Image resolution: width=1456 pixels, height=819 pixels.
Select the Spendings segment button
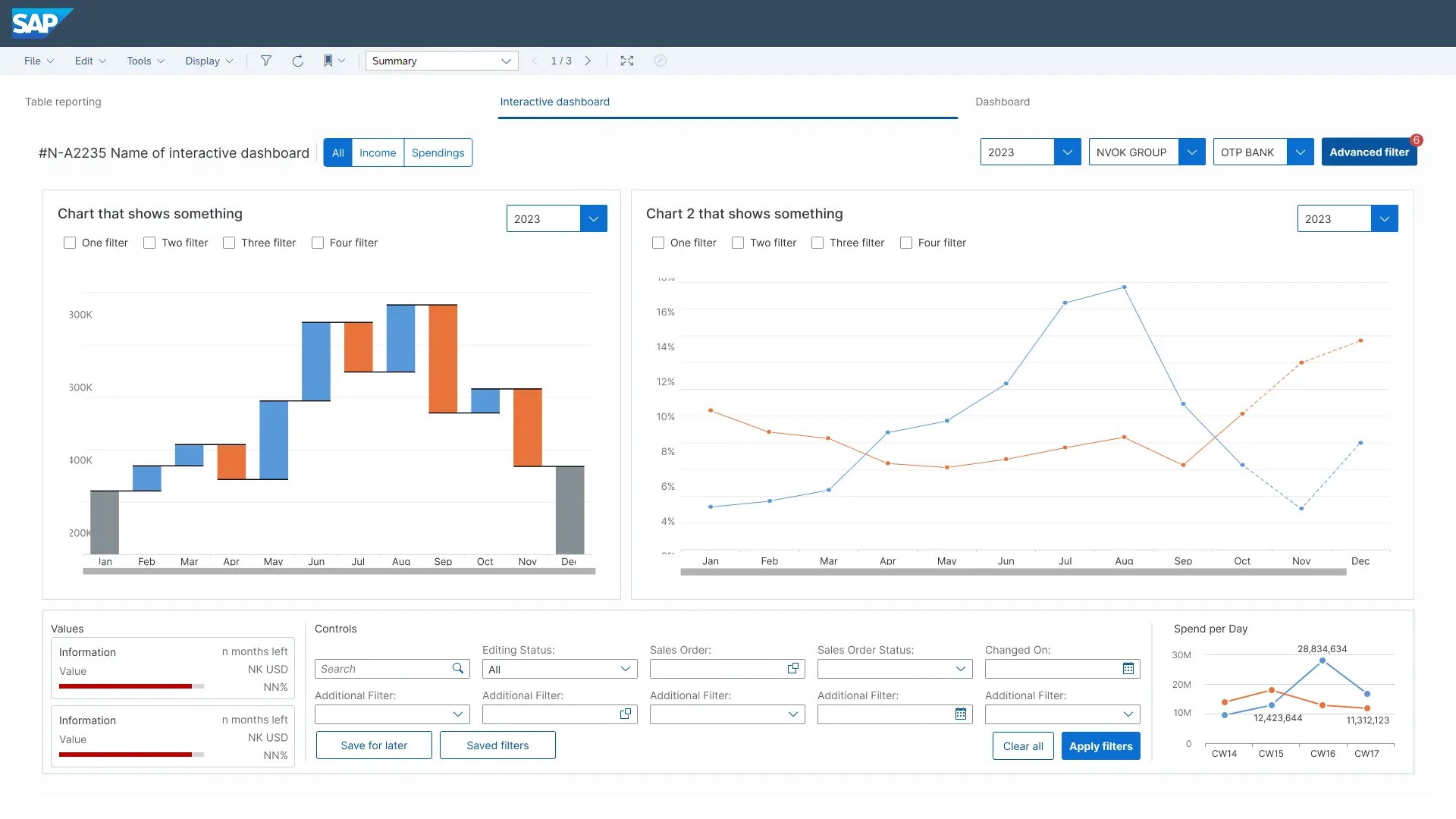[438, 152]
